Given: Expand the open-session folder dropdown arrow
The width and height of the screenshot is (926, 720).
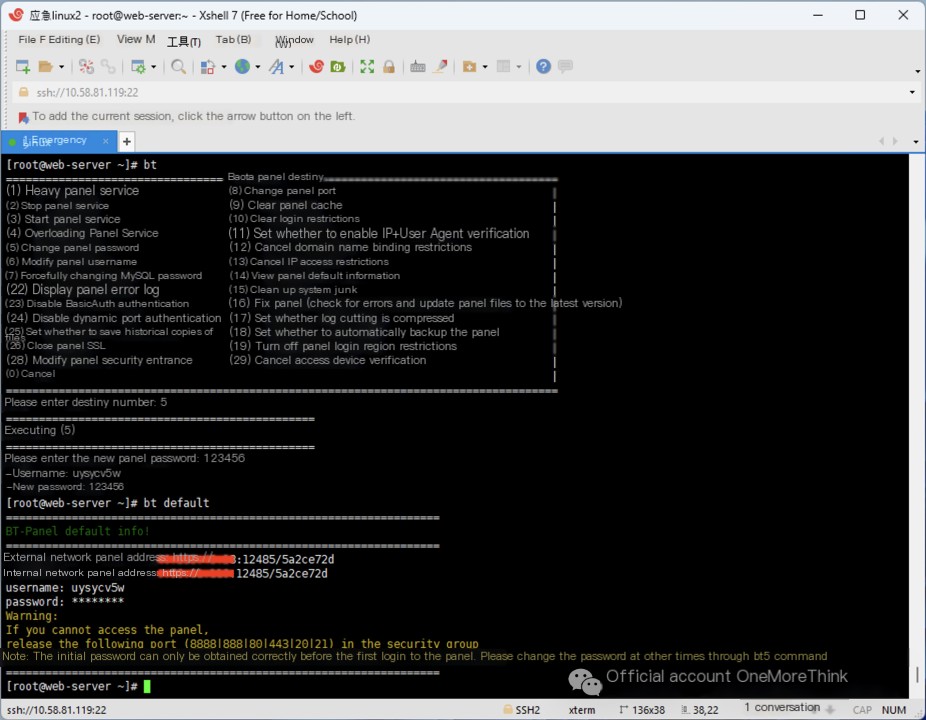Looking at the screenshot, I should tap(61, 67).
